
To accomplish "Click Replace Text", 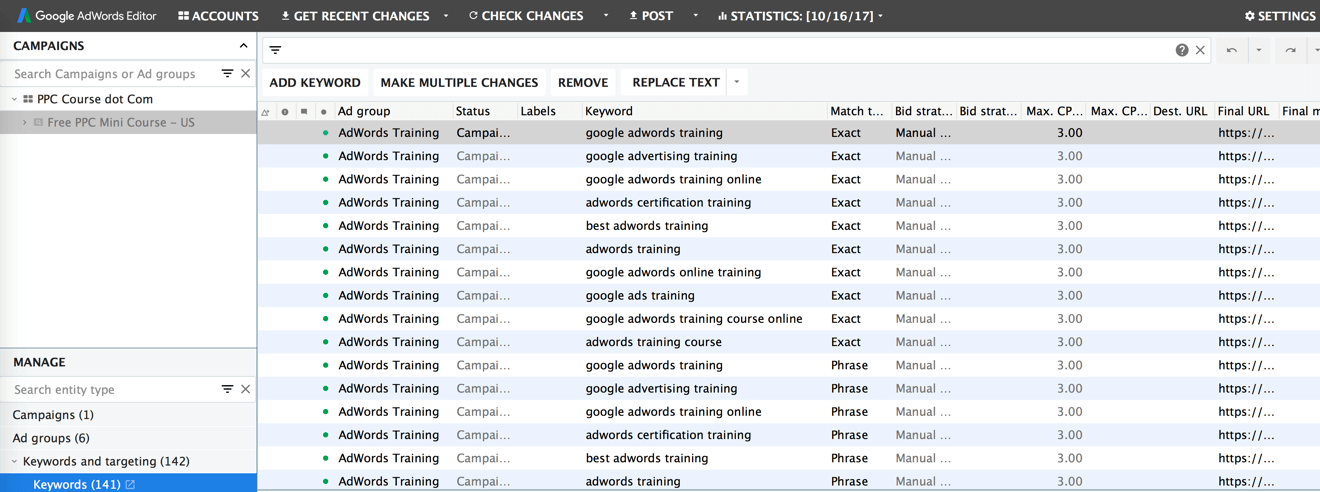I will click(x=676, y=82).
